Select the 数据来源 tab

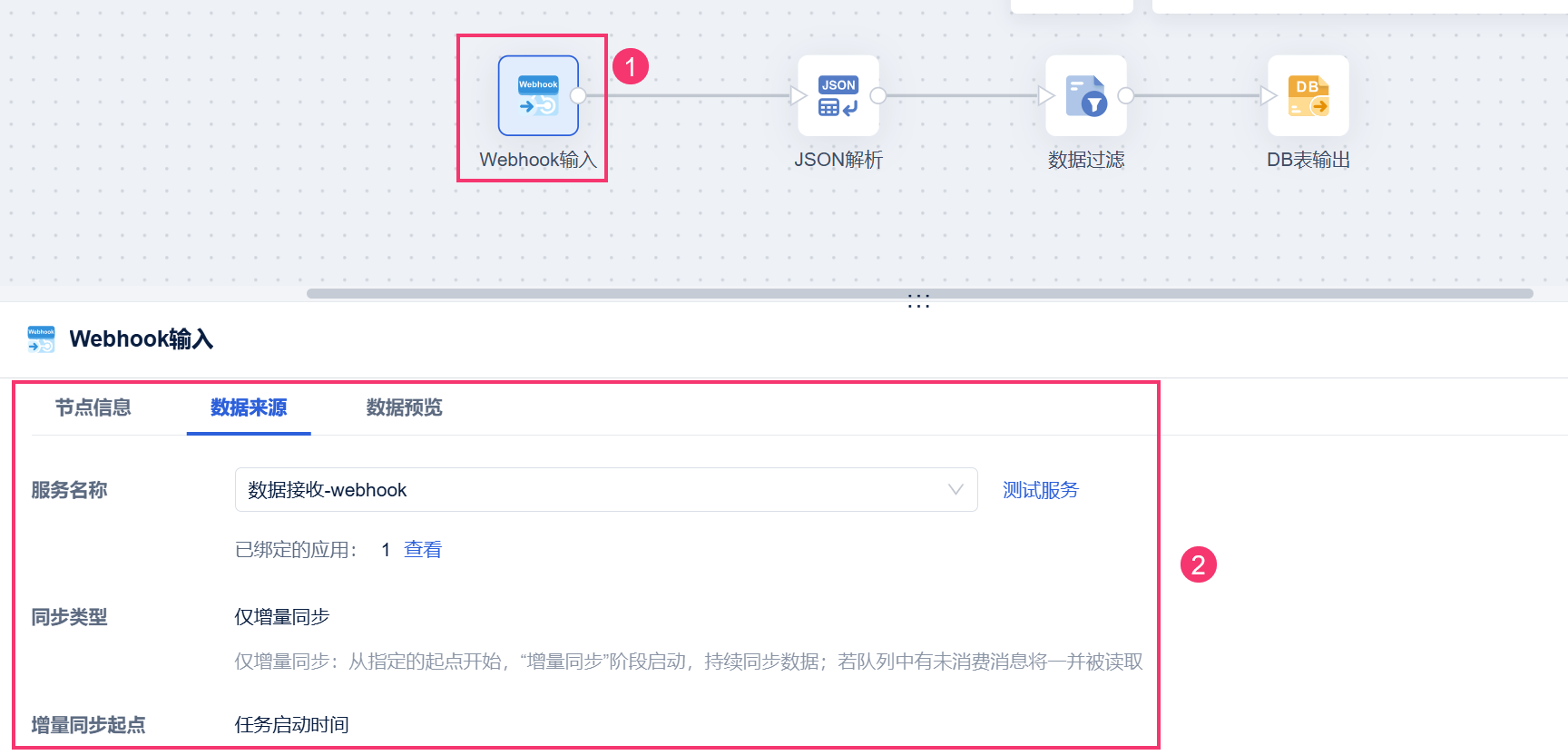[x=249, y=407]
